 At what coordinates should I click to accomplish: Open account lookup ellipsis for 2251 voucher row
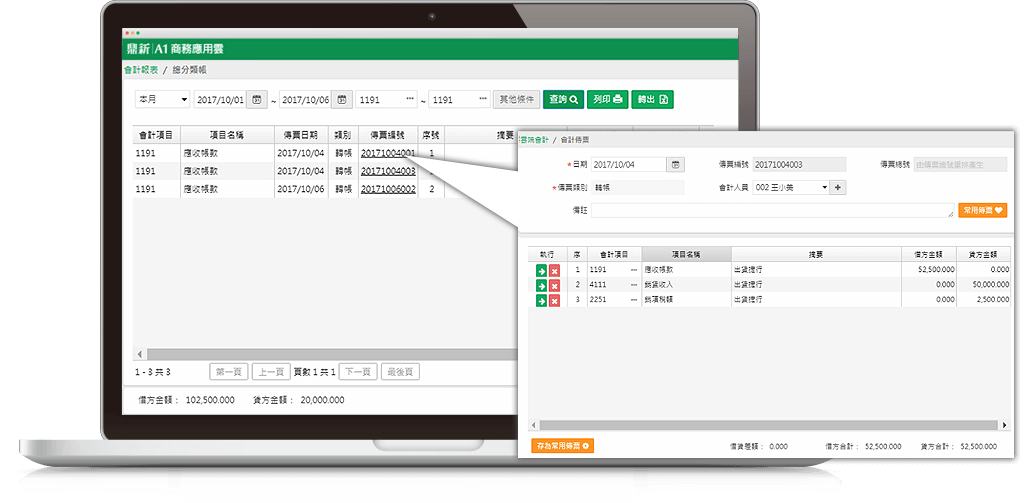point(634,300)
